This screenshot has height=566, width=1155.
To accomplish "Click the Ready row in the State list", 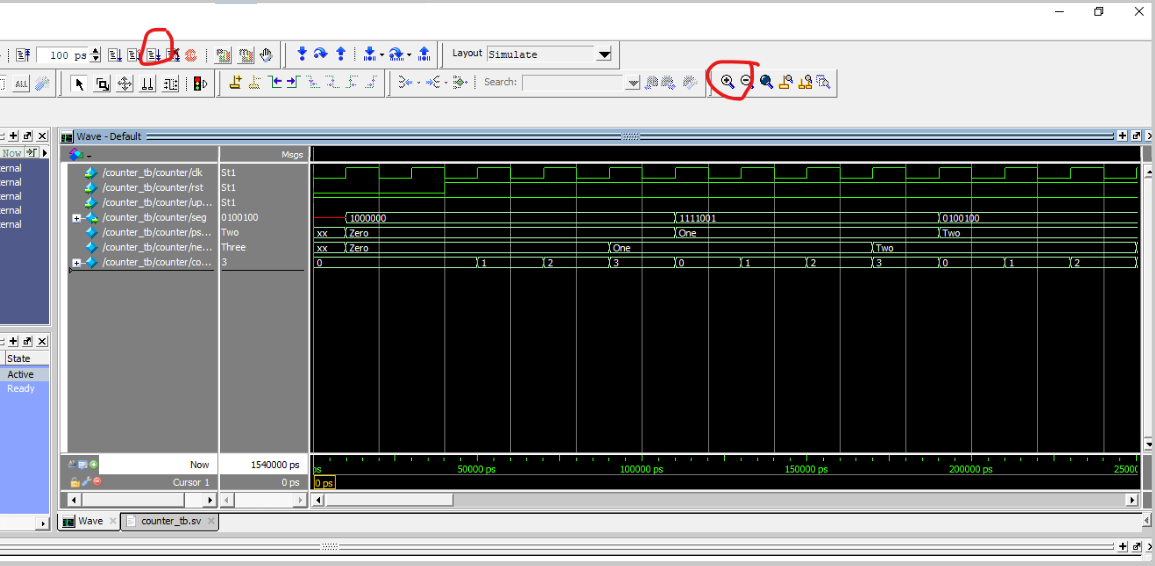I will 21,388.
